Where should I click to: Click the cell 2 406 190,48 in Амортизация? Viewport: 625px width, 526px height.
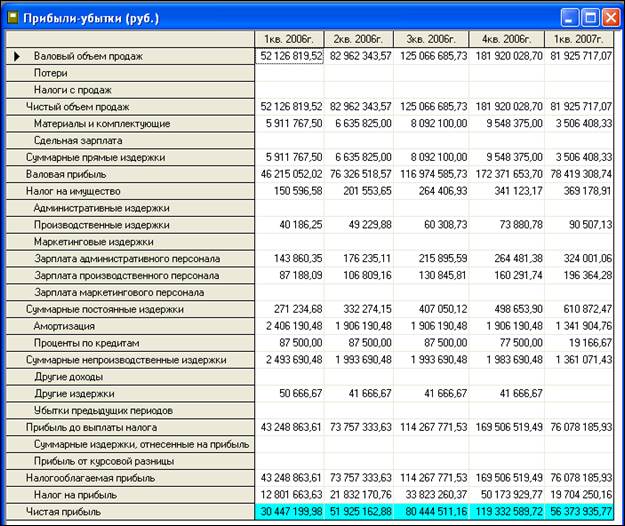[289, 326]
